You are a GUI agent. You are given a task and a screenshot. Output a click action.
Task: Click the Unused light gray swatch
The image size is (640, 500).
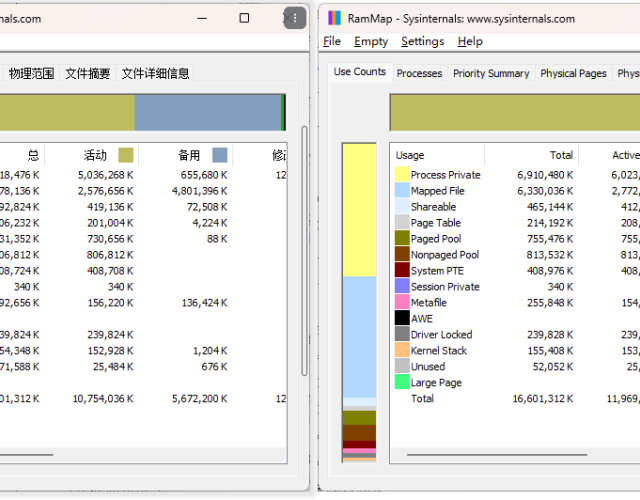[x=402, y=366]
